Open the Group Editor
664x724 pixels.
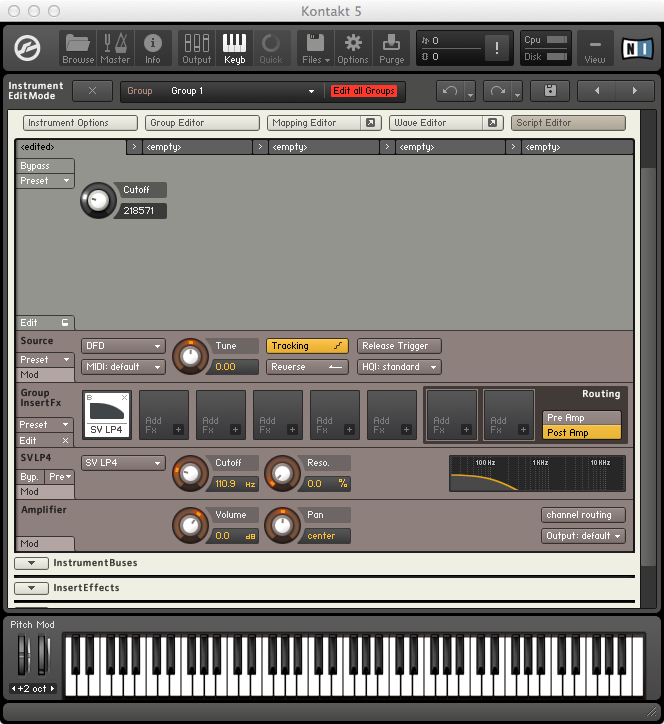[x=202, y=123]
